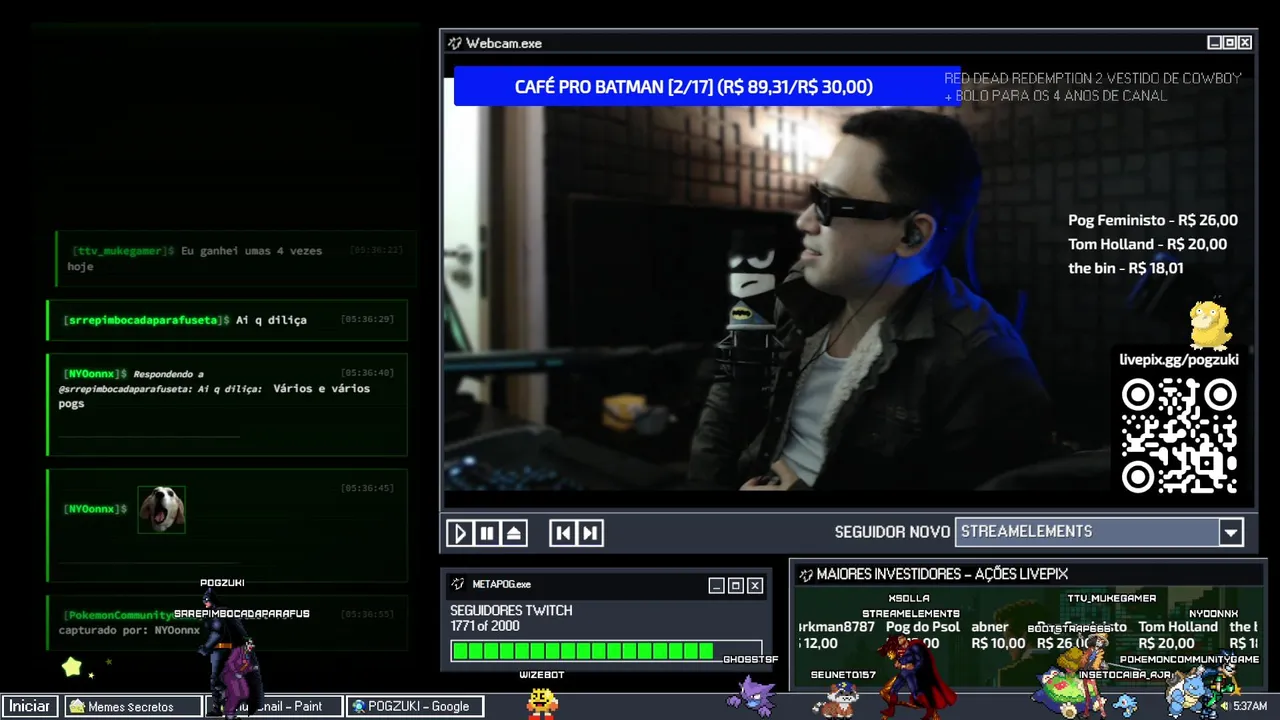Skip to next track icon
Screen dimensions: 1280x720
tap(590, 533)
